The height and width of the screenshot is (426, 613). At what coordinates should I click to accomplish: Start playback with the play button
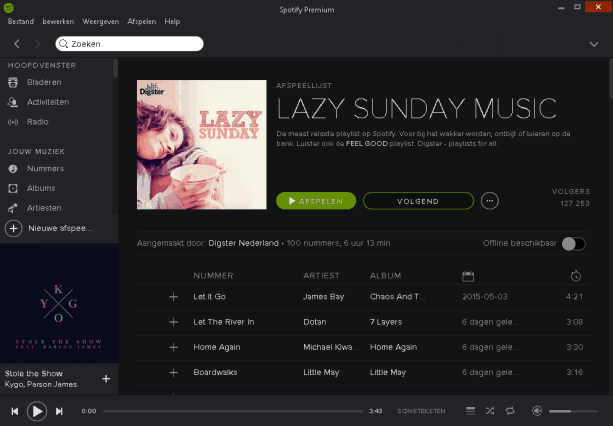click(x=37, y=411)
